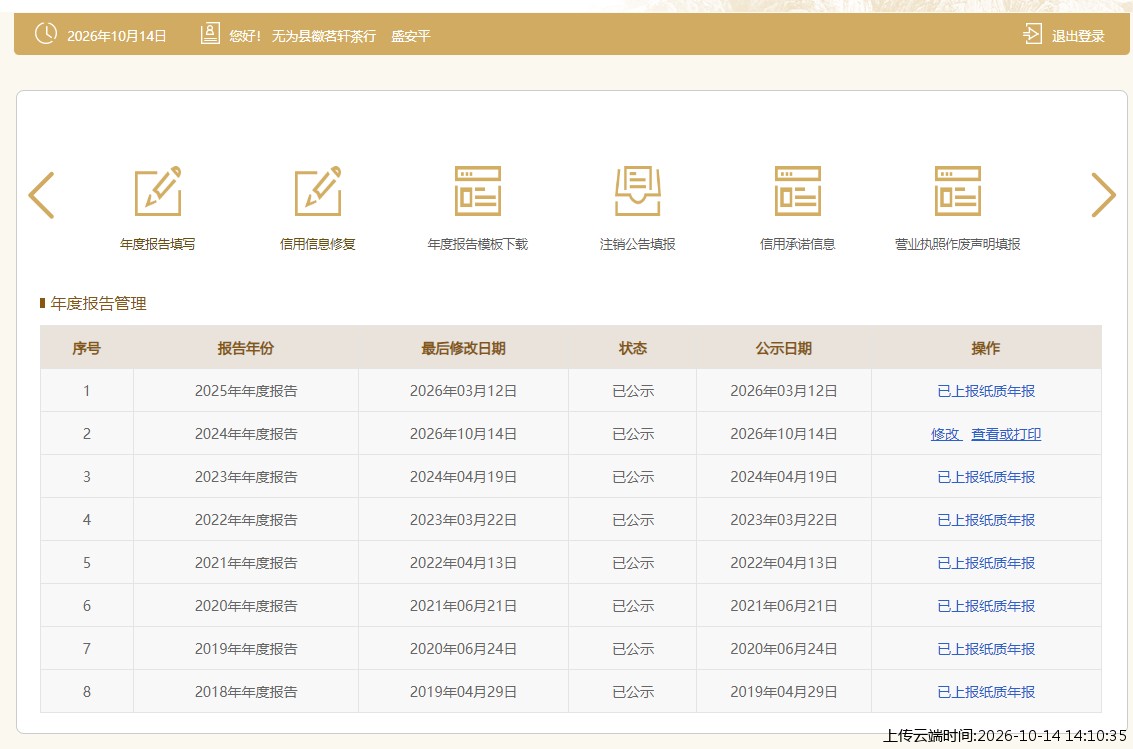This screenshot has height=749, width=1133.
Task: Click the 信用承诺信息 icon
Action: click(x=798, y=191)
